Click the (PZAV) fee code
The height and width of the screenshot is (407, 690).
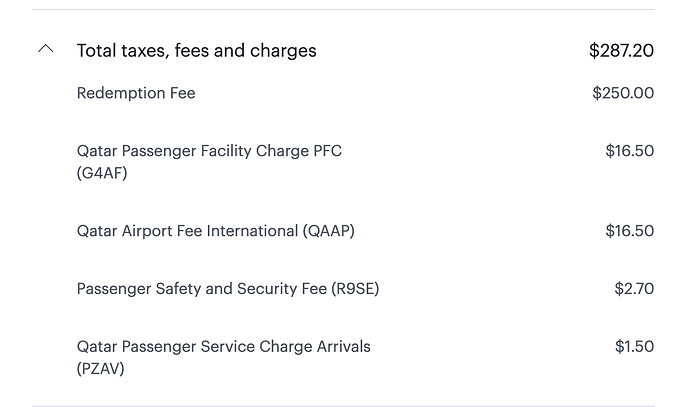pyautogui.click(x=102, y=369)
